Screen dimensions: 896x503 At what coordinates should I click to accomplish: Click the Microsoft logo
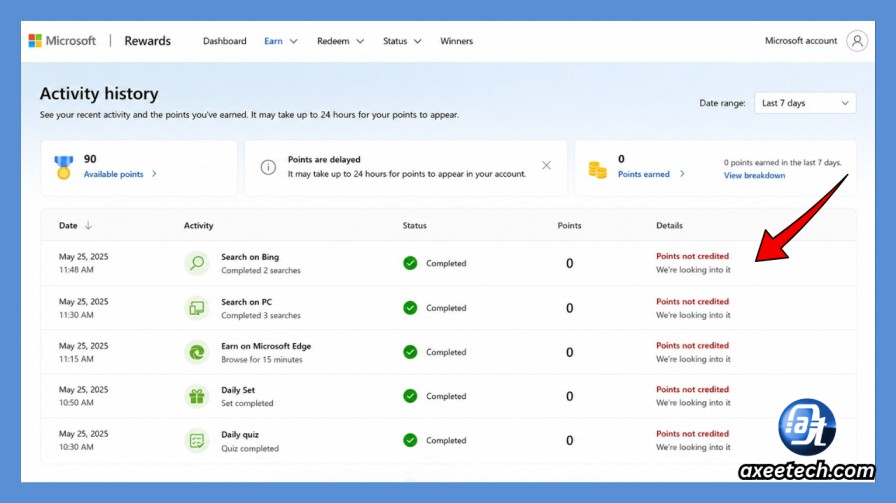pos(62,41)
